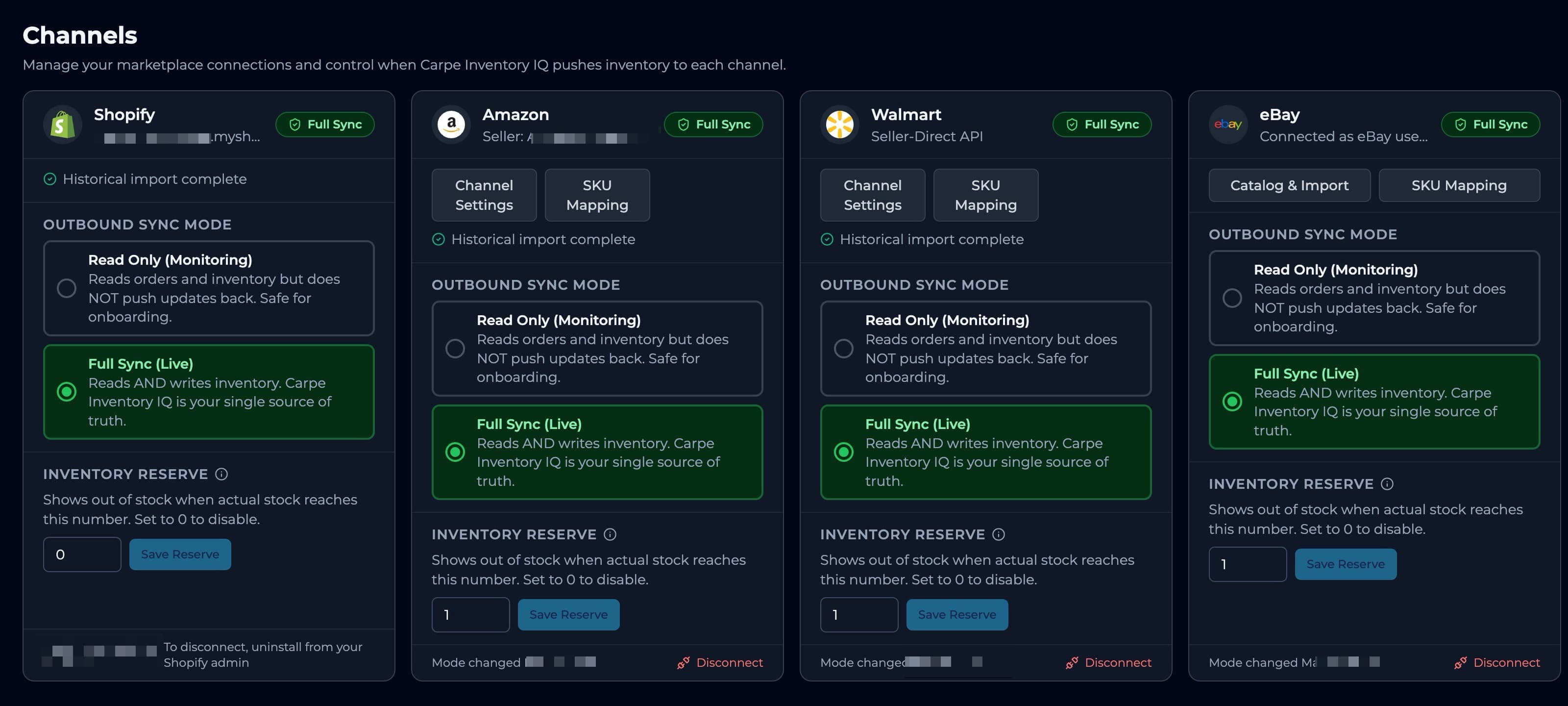Open Walmart SKU Mapping

985,195
